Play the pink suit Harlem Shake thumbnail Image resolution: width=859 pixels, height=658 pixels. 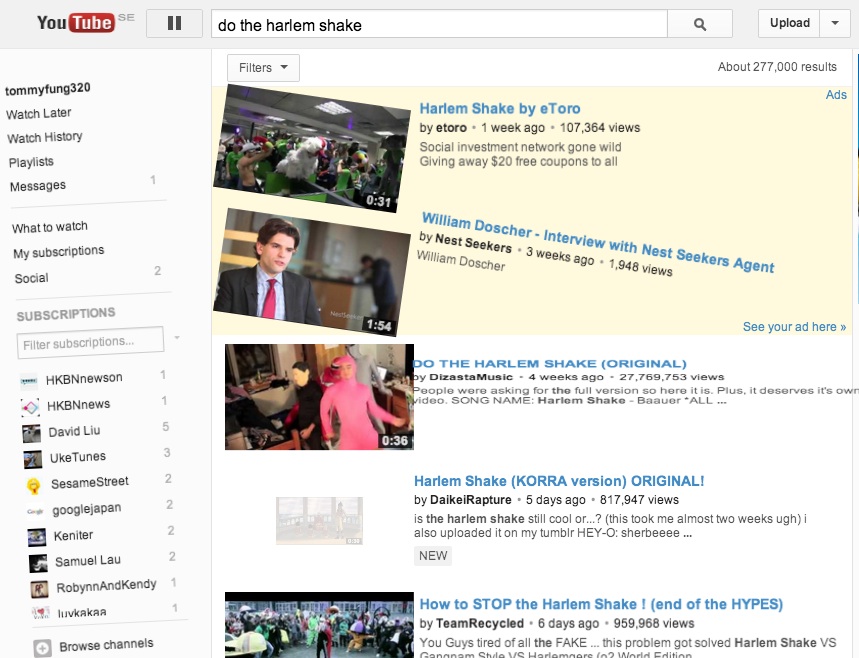[318, 397]
